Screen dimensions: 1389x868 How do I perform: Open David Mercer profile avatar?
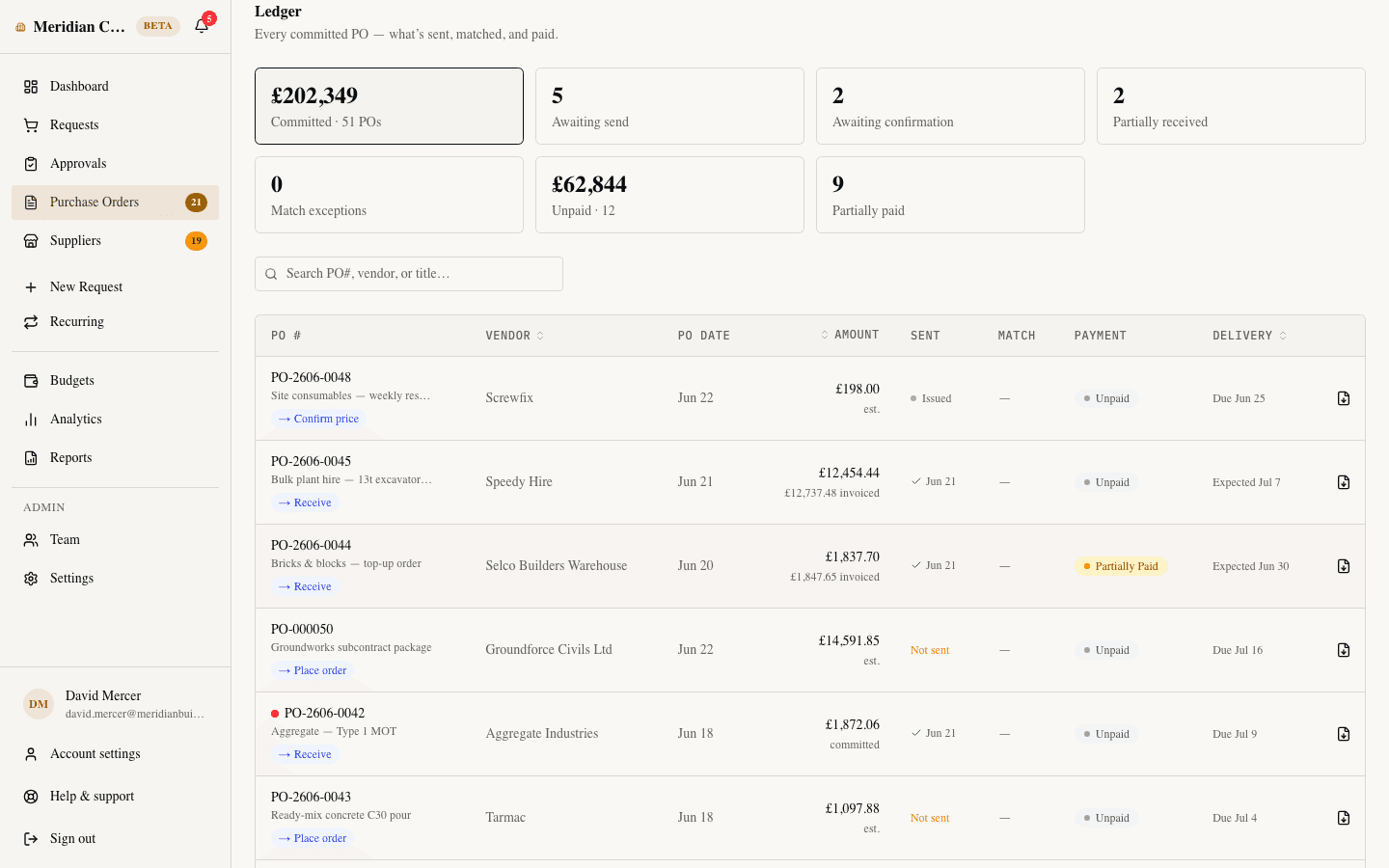[x=39, y=704]
